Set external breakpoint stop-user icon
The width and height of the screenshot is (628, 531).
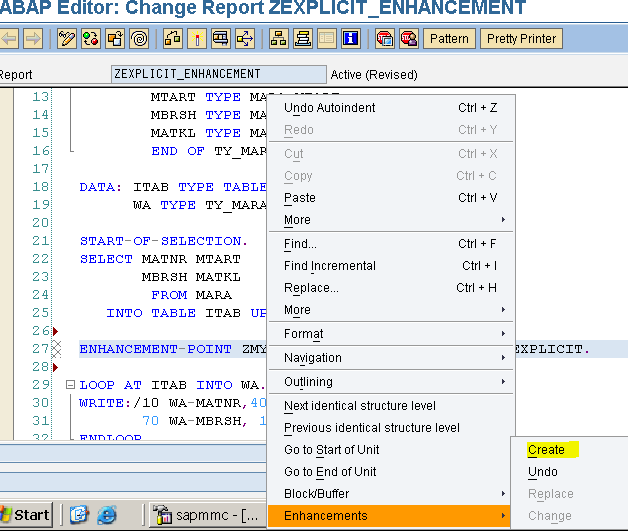(409, 39)
